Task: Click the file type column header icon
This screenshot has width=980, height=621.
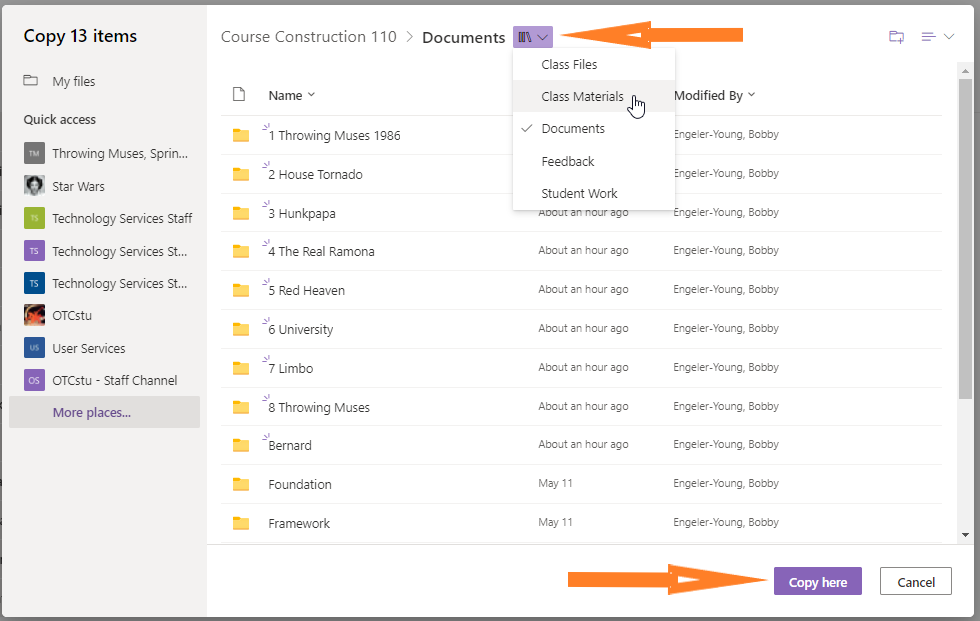Action: pyautogui.click(x=239, y=95)
